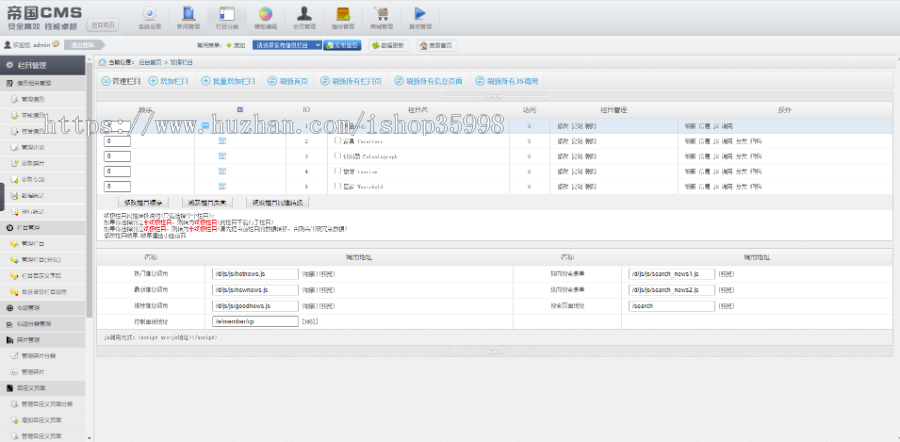Image resolution: width=900 pixels, height=442 pixels.
Task: Expand all columns with the header plus icon
Action: (240, 109)
